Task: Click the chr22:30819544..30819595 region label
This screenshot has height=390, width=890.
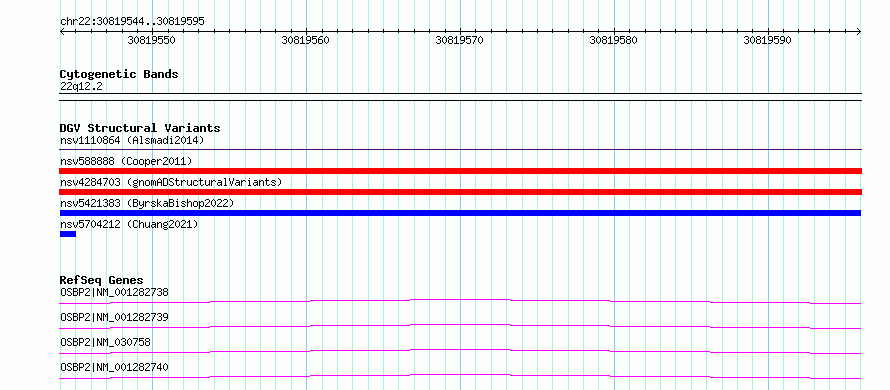Action: (132, 22)
